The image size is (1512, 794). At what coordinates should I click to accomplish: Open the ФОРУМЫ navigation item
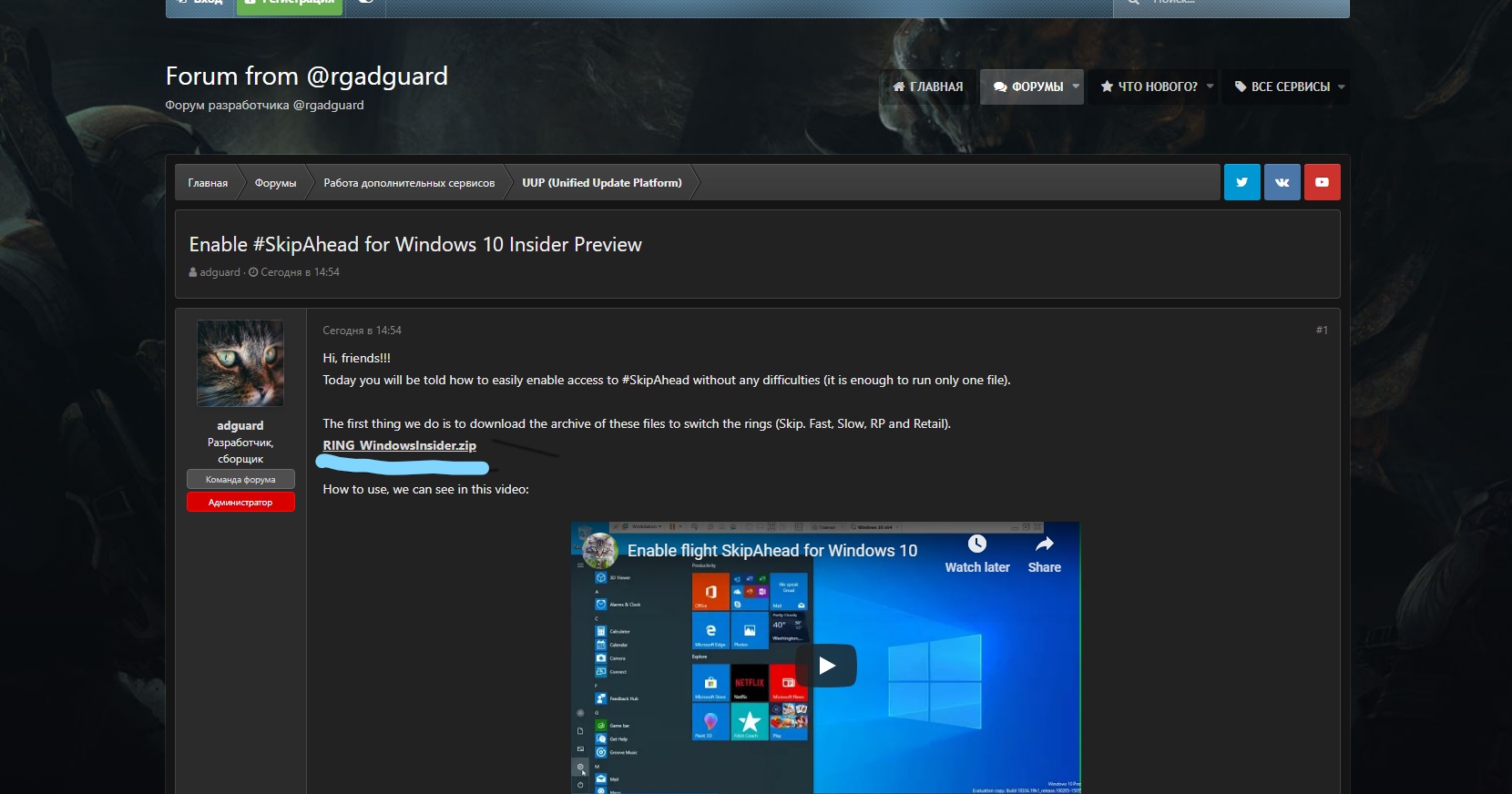[x=1028, y=87]
